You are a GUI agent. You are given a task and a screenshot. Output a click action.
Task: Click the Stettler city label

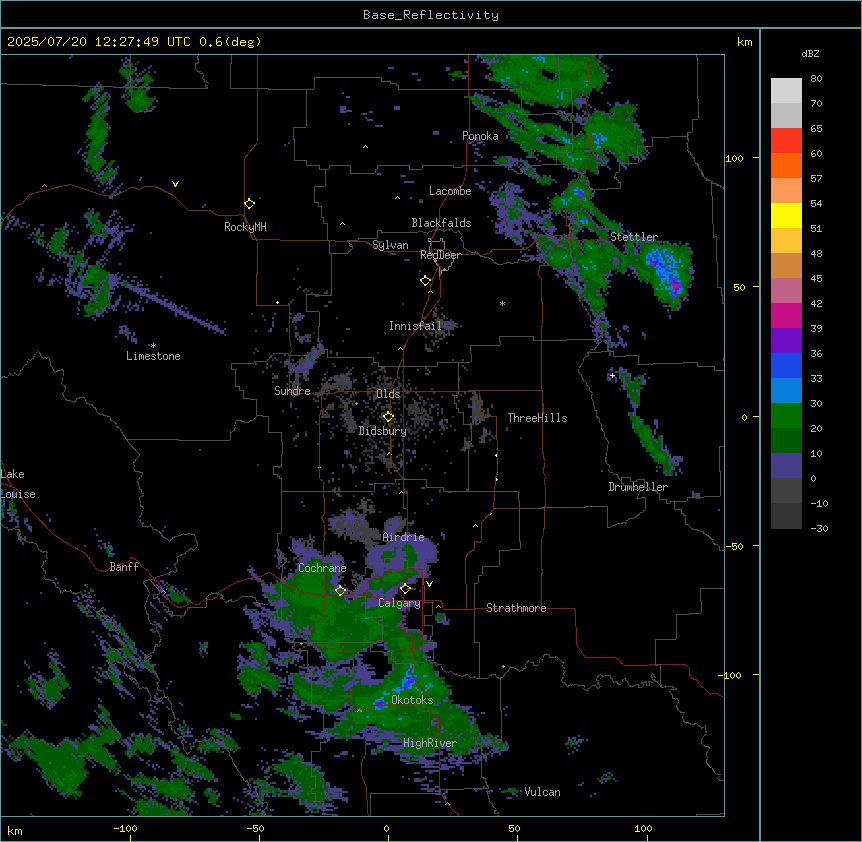point(634,237)
